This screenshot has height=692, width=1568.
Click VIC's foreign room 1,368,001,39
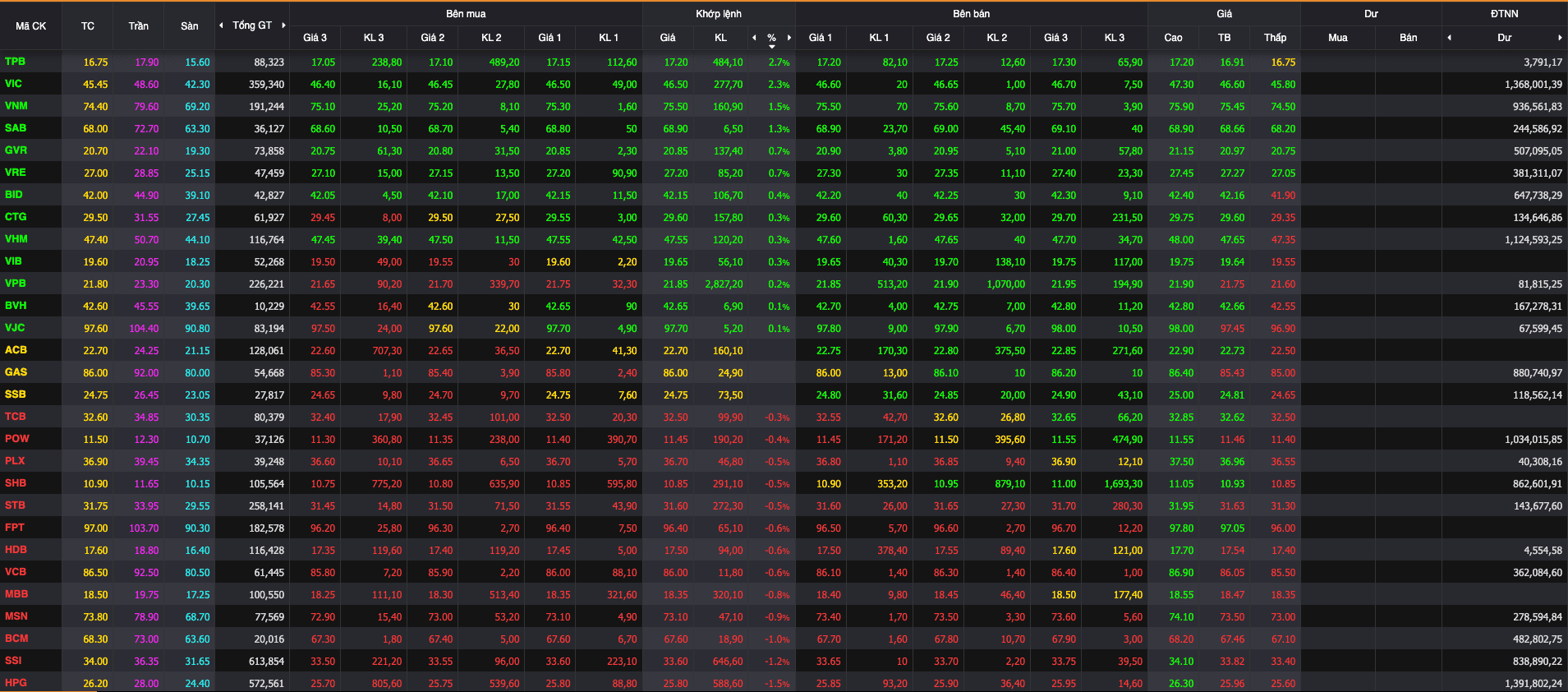click(x=1534, y=85)
